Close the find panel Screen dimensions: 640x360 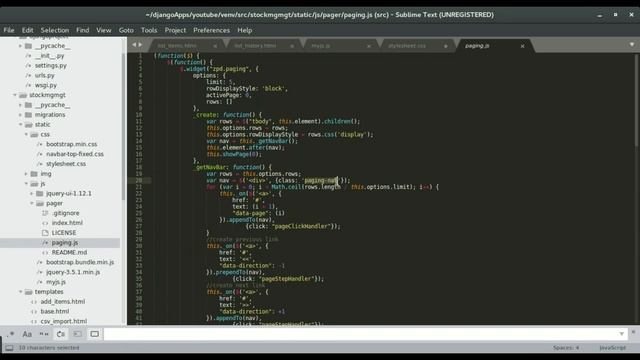(x=633, y=332)
